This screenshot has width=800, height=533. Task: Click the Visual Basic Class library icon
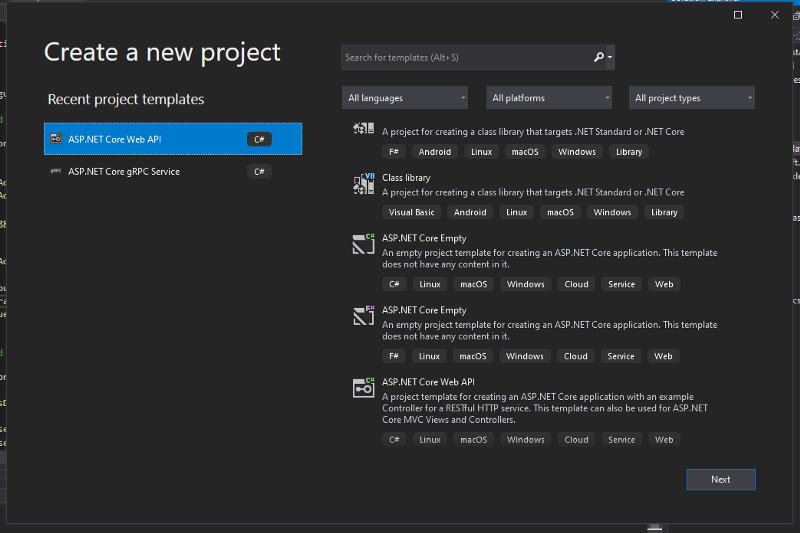coord(363,183)
